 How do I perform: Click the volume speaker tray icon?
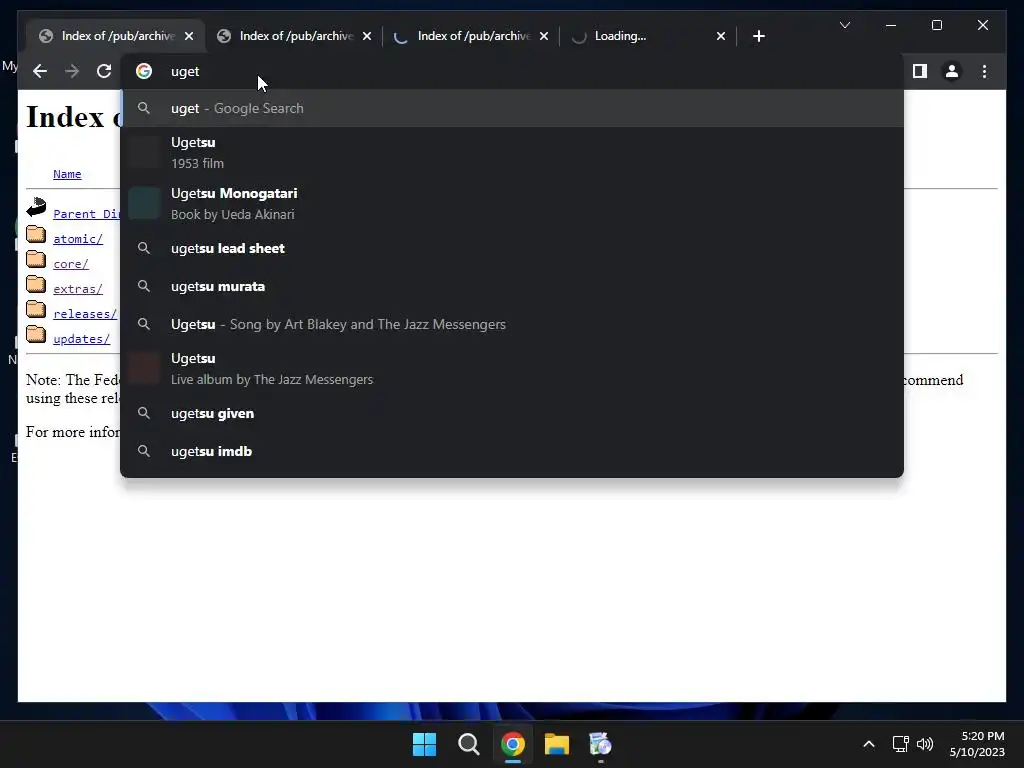pyautogui.click(x=925, y=744)
